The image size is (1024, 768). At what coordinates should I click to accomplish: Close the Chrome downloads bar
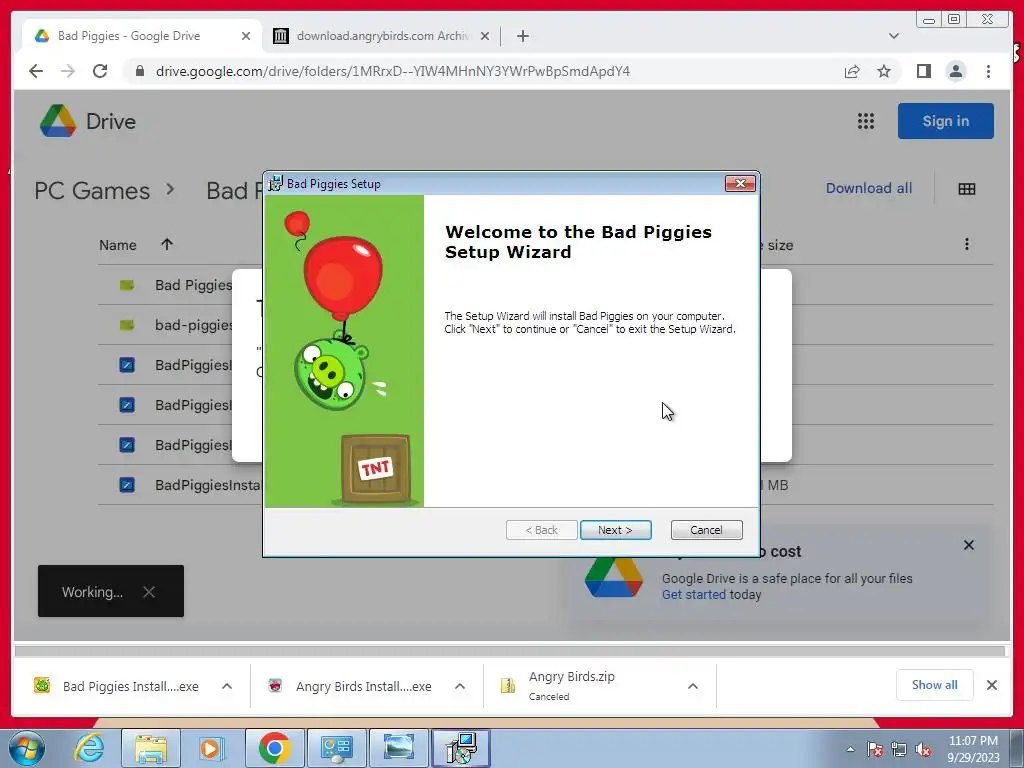point(991,684)
